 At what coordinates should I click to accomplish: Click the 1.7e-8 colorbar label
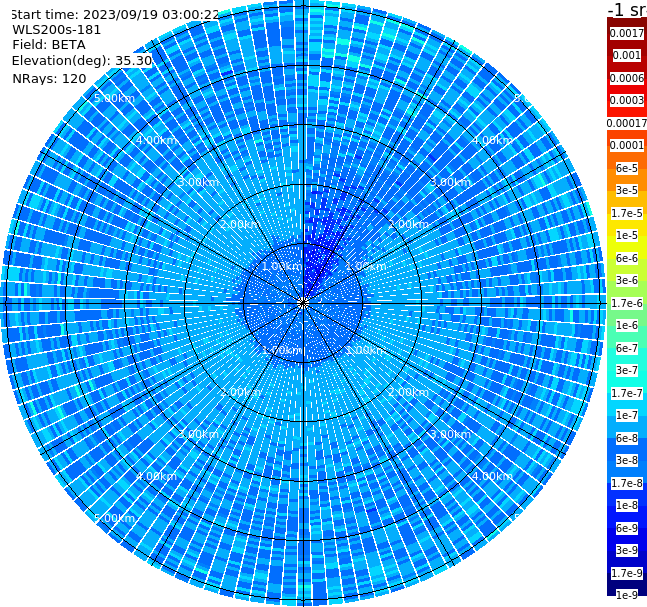627,483
